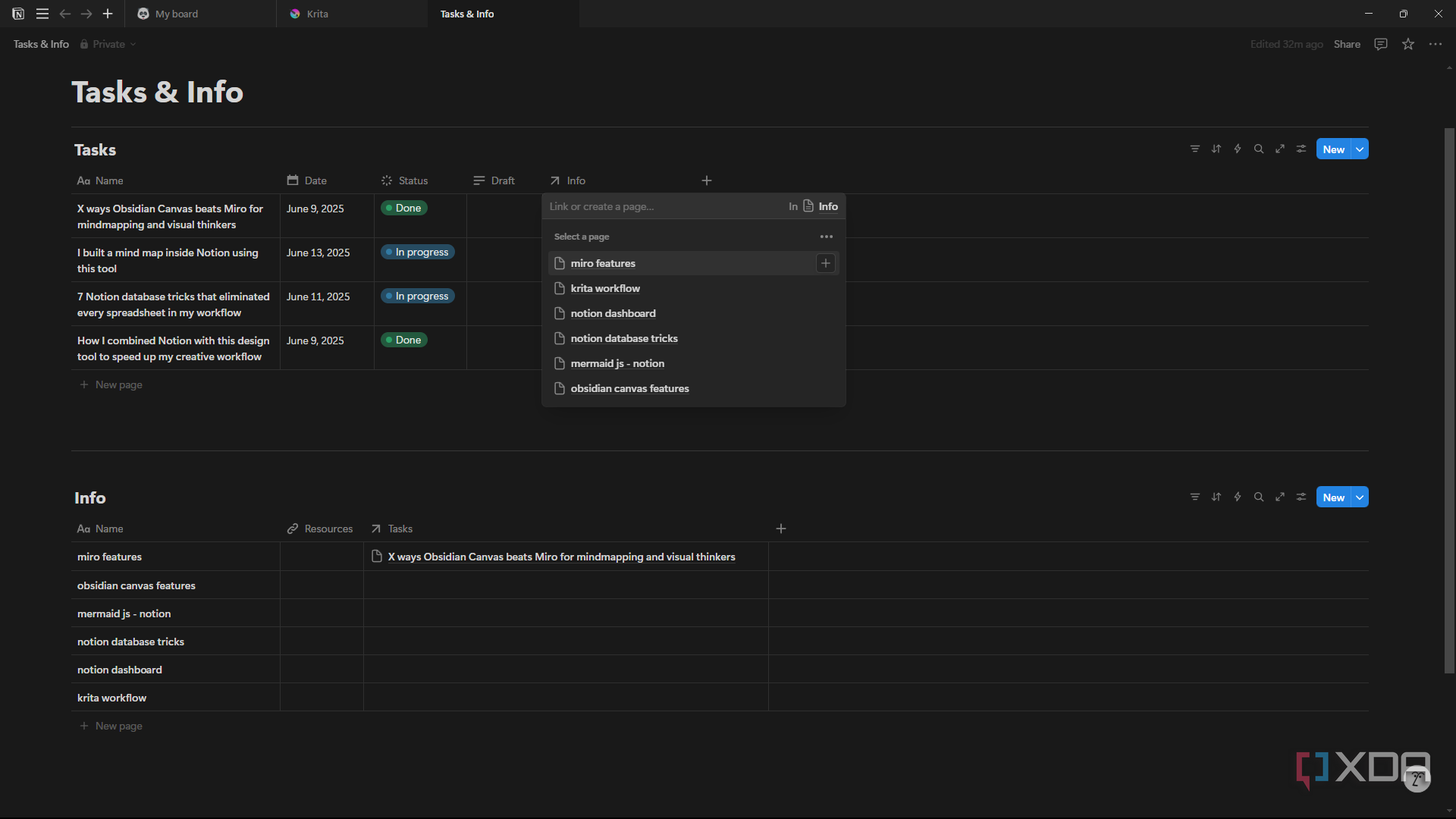Screen dimensions: 1456x819
Task: Click the page vertical scrollbar
Action: pyautogui.click(x=1449, y=400)
